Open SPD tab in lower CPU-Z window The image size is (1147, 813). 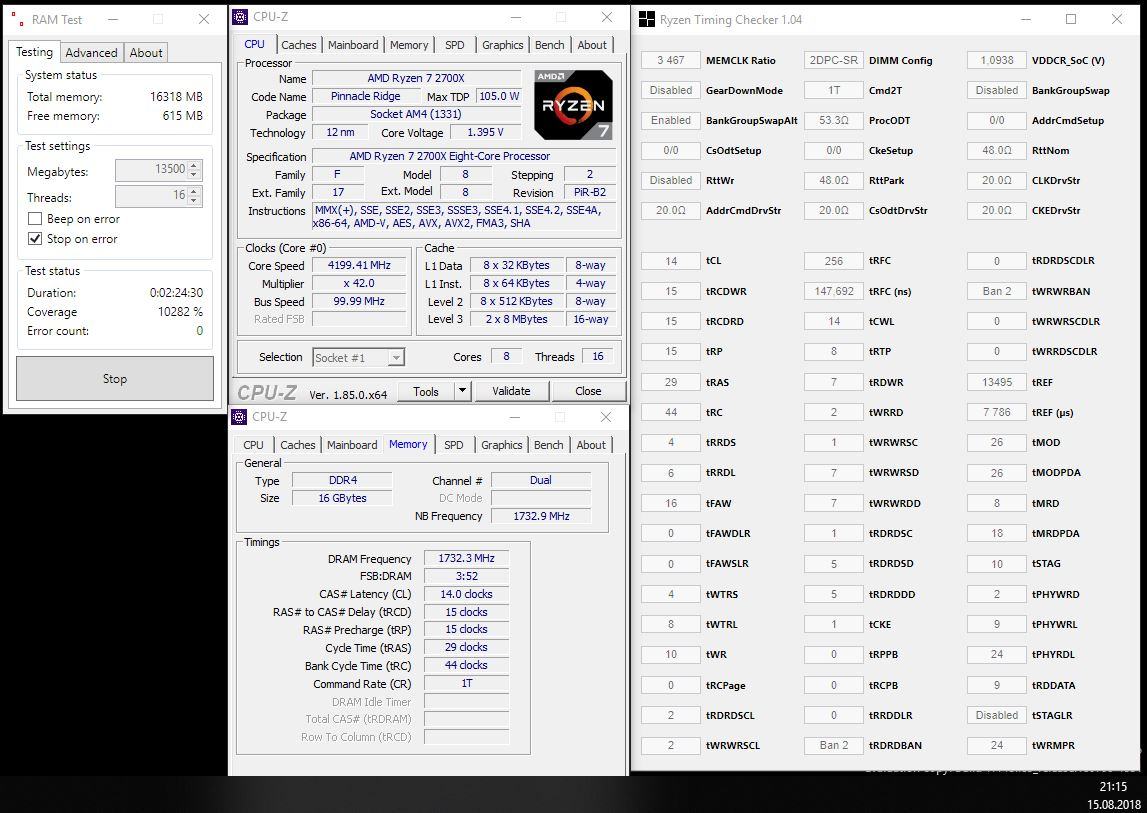pyautogui.click(x=454, y=445)
